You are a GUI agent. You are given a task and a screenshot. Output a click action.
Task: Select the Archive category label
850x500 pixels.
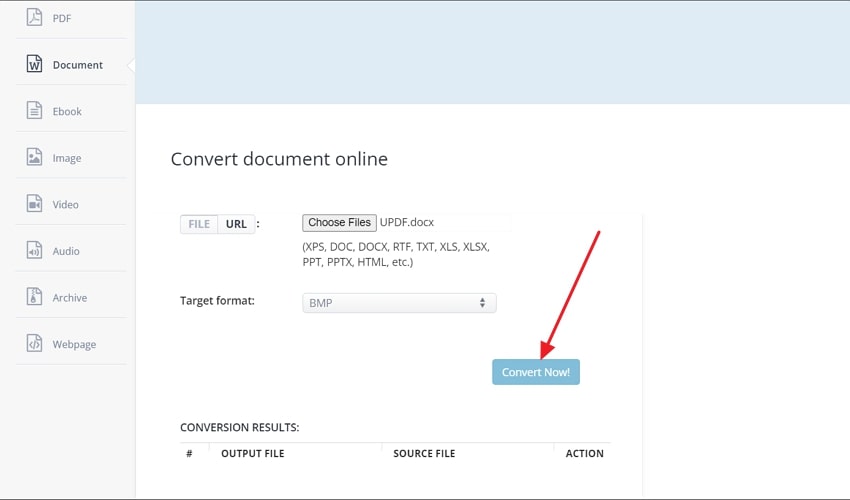point(70,298)
